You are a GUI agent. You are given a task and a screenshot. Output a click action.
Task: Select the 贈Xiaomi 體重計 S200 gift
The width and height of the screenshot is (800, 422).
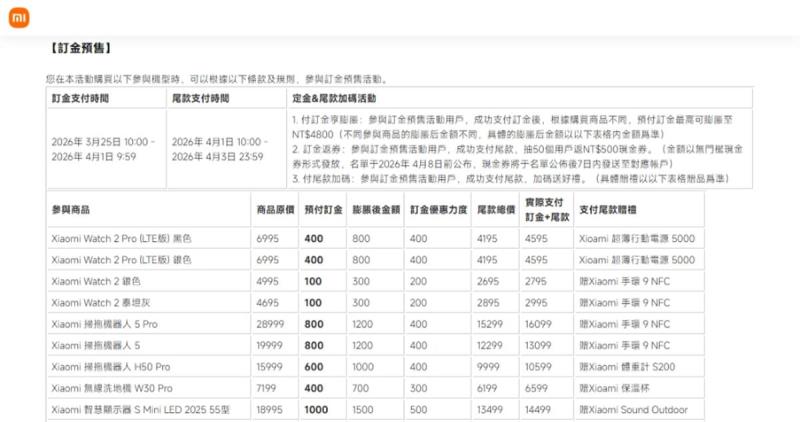[x=627, y=367]
